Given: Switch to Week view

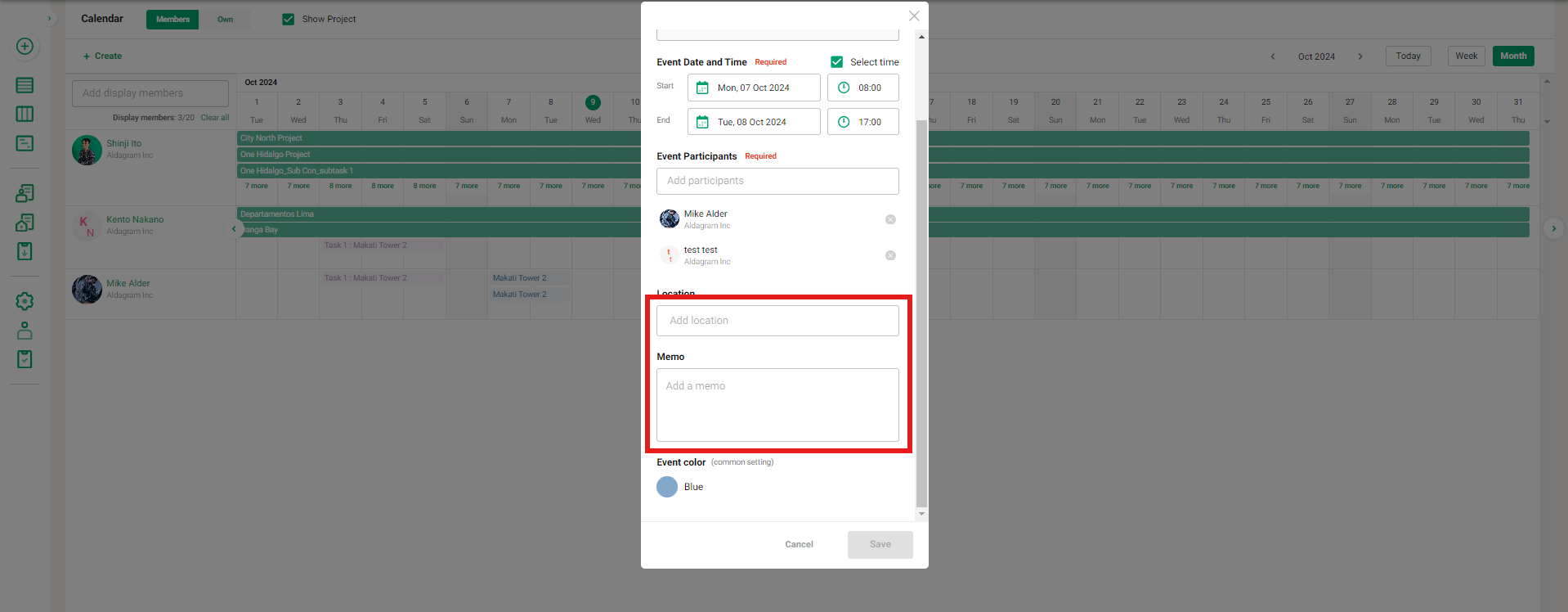Looking at the screenshot, I should (1466, 56).
